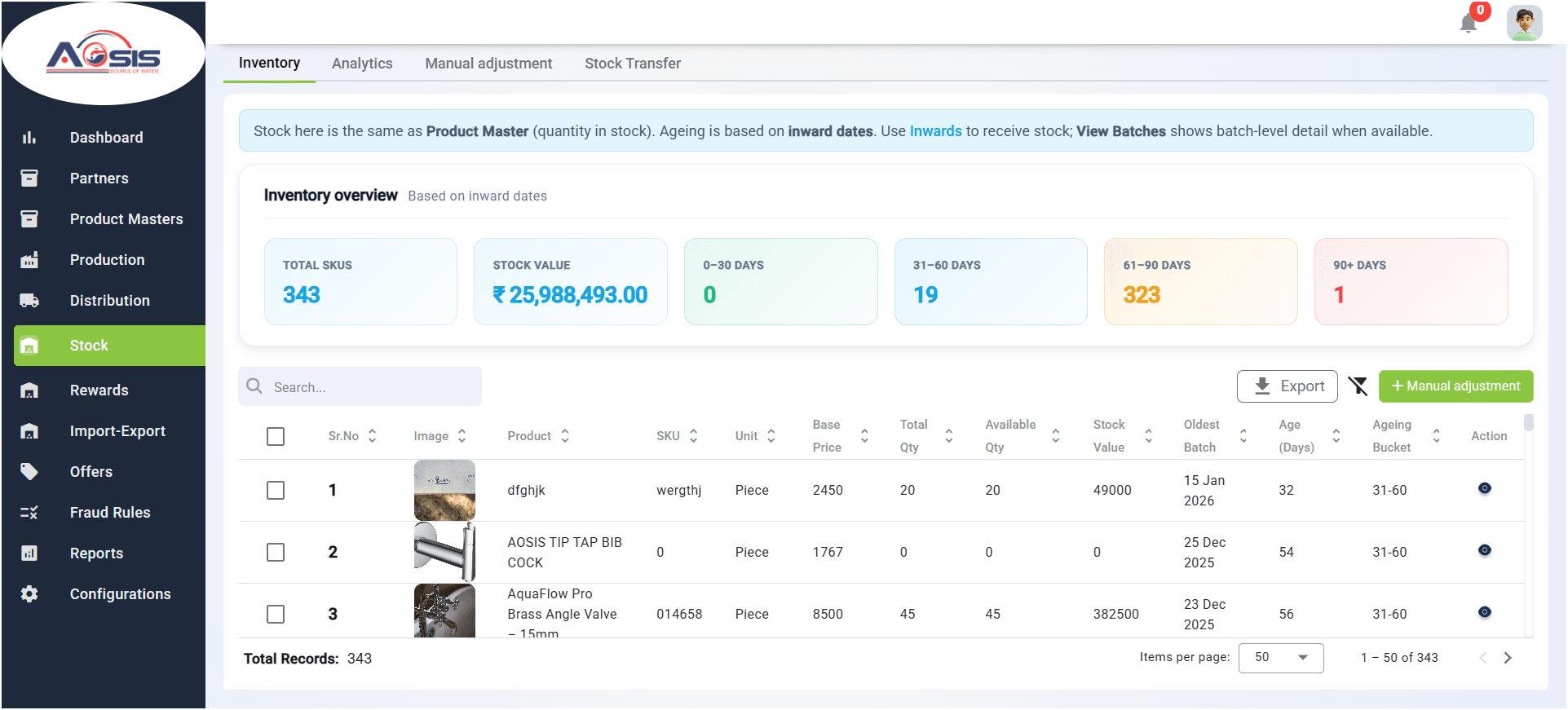Click the Configurations gear icon

point(29,594)
